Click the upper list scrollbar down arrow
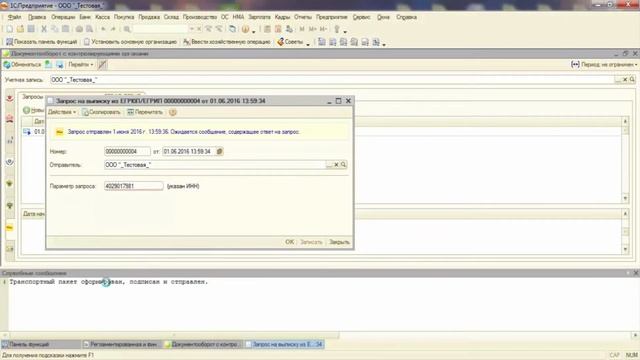 (625, 198)
